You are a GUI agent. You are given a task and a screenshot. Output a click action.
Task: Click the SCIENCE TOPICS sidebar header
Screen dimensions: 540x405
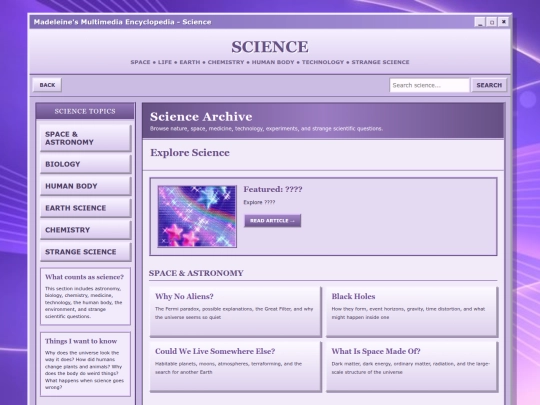point(85,111)
